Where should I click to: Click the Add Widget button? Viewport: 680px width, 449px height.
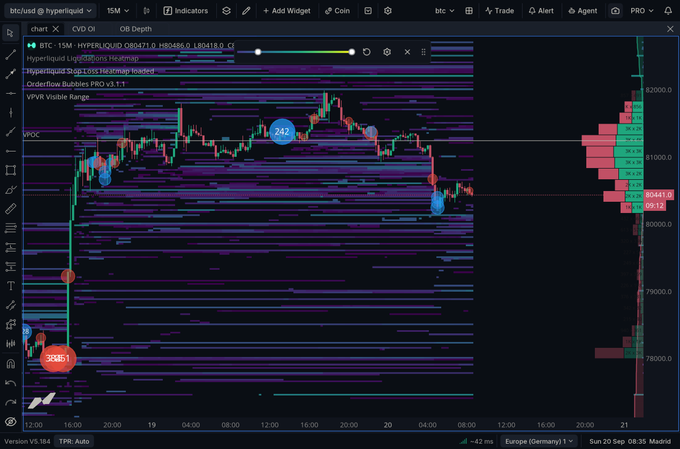[x=287, y=11]
